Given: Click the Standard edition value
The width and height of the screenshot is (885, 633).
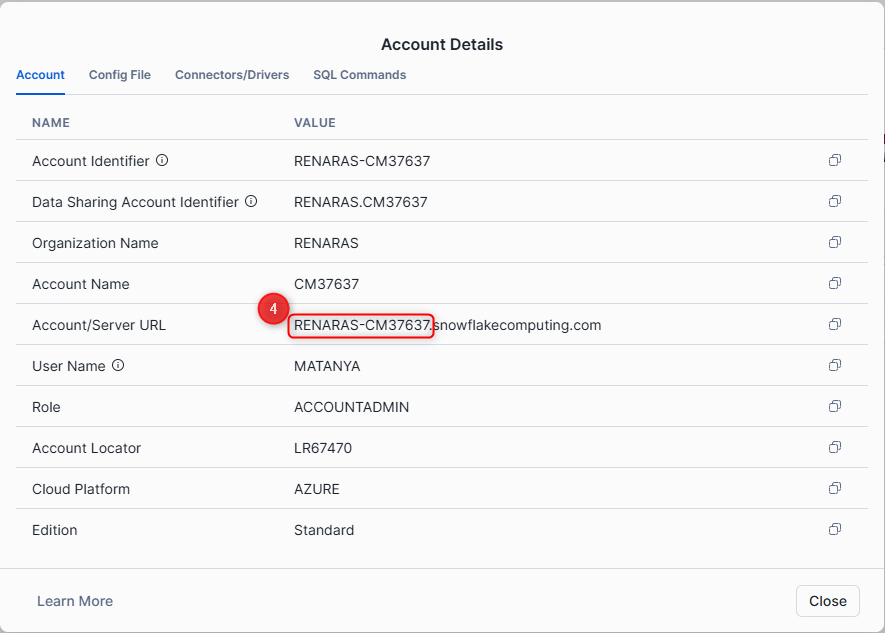Looking at the screenshot, I should point(324,530).
